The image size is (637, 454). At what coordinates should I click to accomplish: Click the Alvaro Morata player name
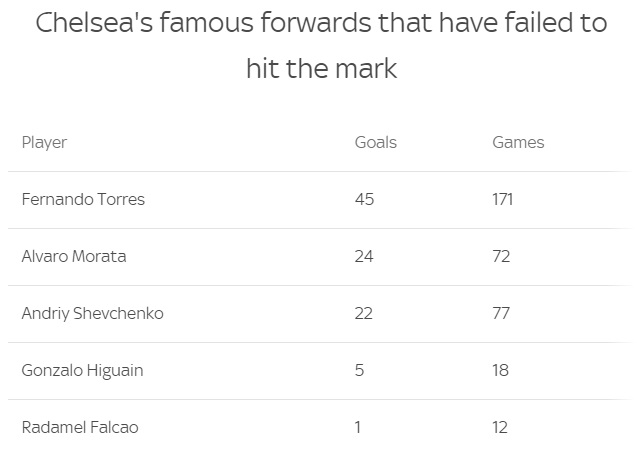tap(74, 256)
